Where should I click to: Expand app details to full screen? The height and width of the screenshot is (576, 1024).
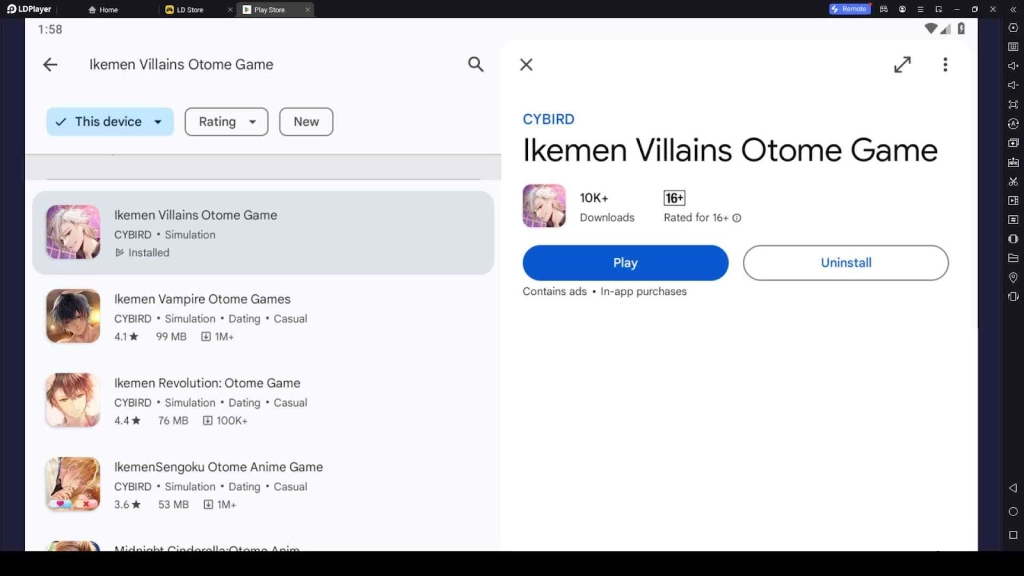[x=902, y=65]
